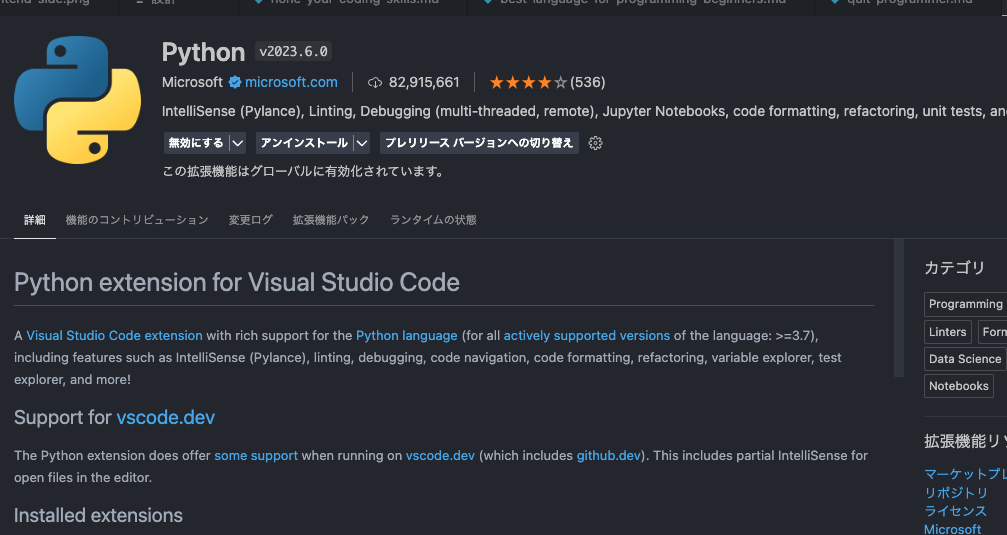
Task: Follow the 'some support' link
Action: click(x=256, y=455)
